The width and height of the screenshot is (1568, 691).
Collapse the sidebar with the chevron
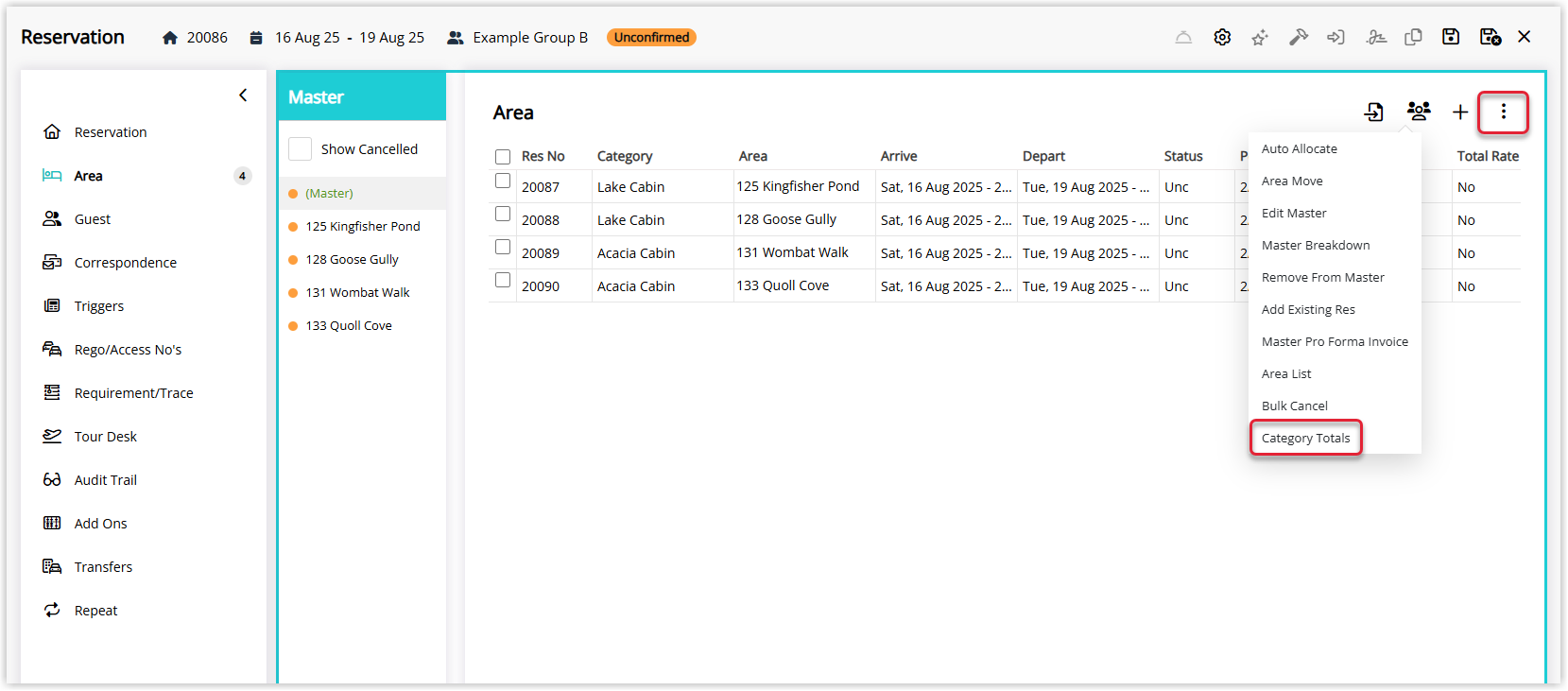243,95
